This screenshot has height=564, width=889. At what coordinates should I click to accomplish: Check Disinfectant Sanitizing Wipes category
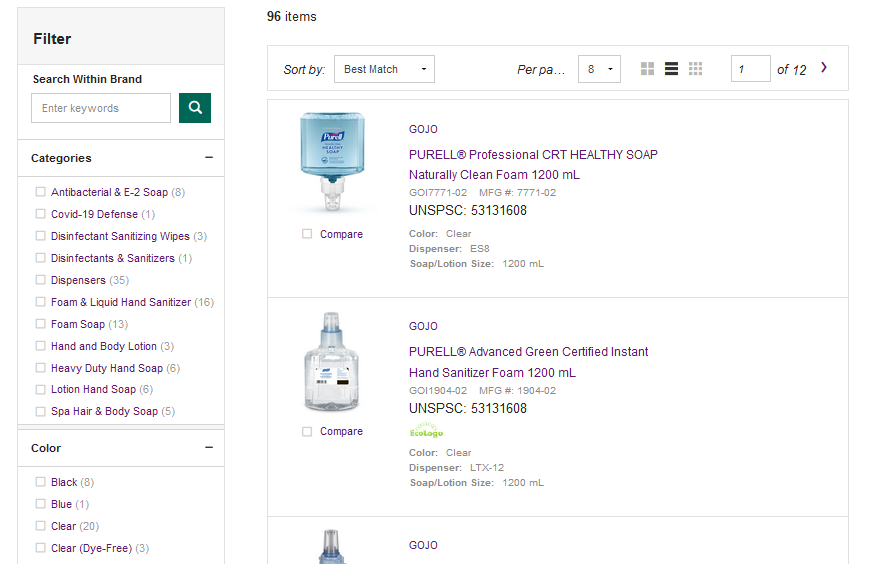point(40,236)
